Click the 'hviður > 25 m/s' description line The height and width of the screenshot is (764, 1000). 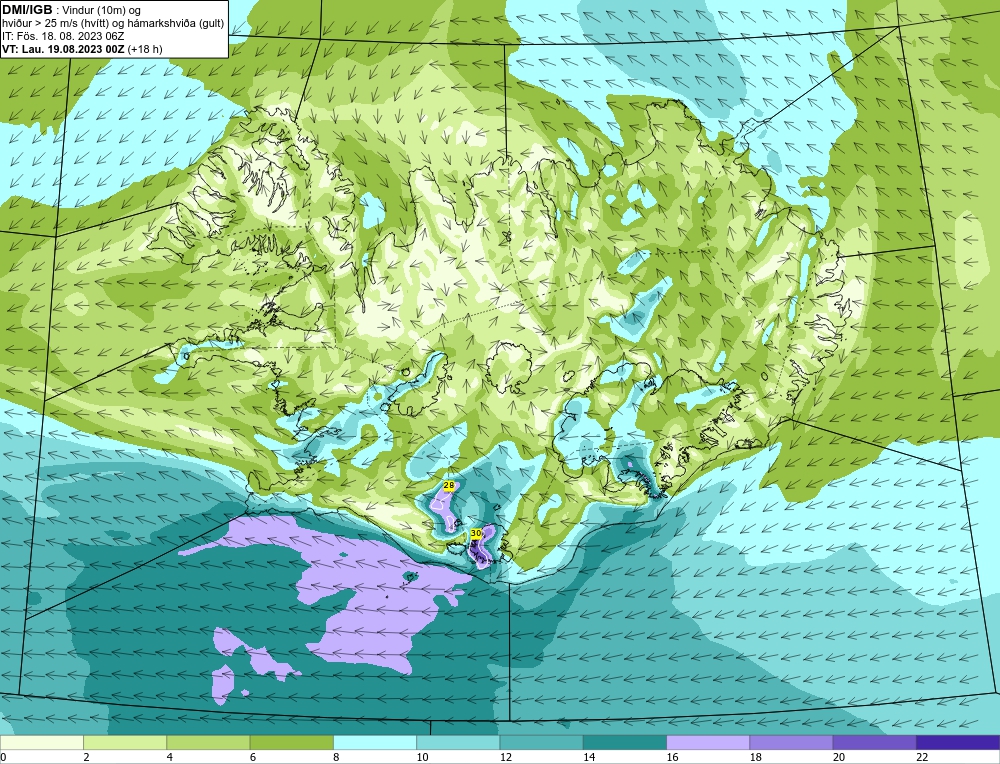[113, 23]
